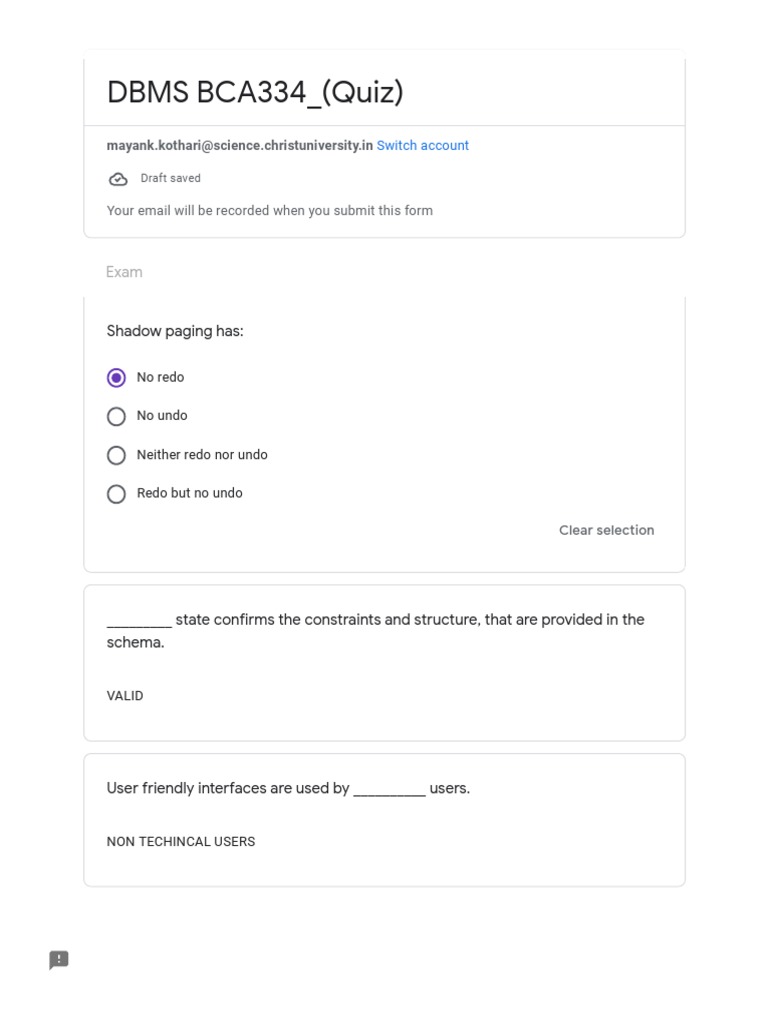Click the "Draft saved" status text

pyautogui.click(x=170, y=179)
